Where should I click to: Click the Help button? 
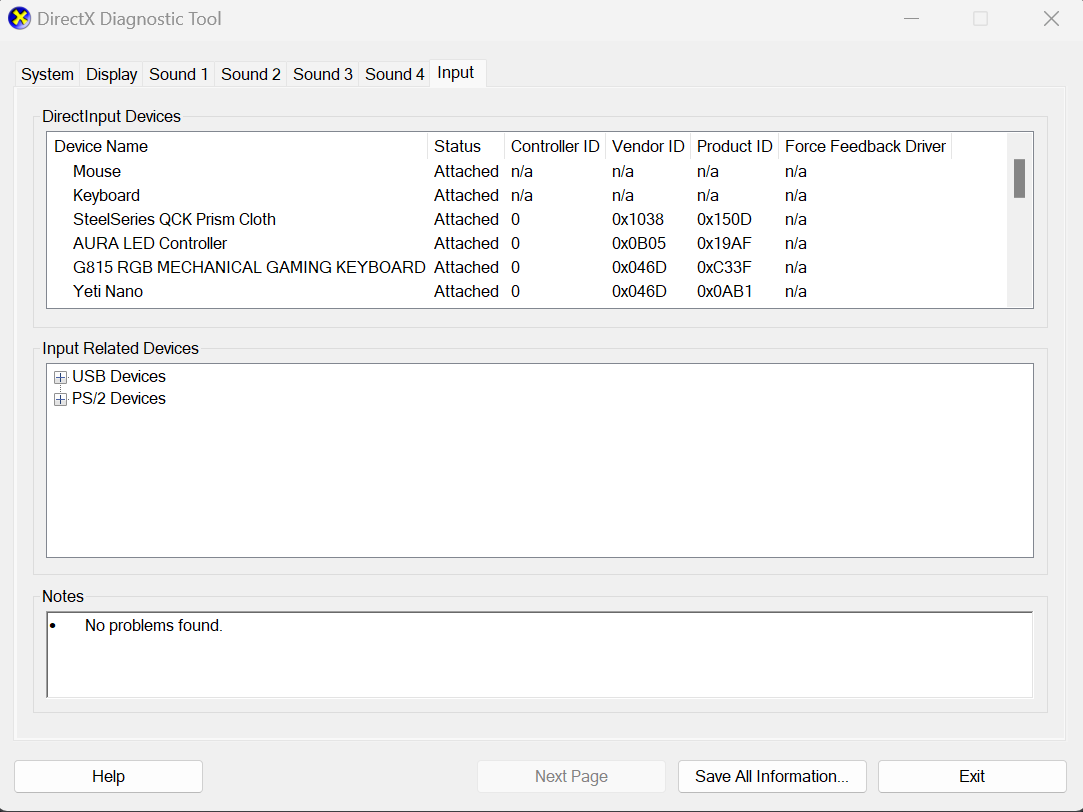point(108,776)
